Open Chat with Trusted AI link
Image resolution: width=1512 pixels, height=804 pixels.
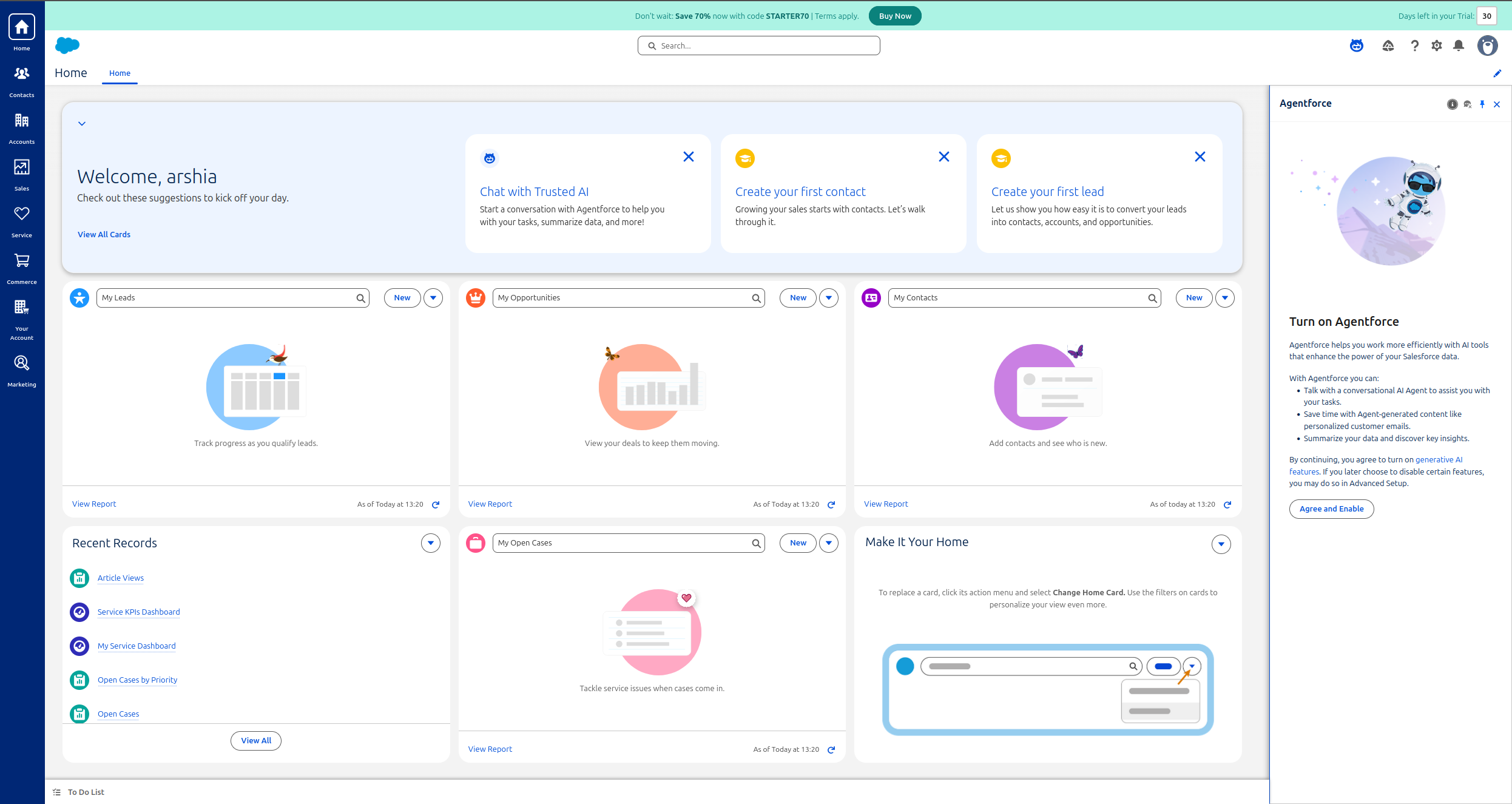(x=534, y=192)
